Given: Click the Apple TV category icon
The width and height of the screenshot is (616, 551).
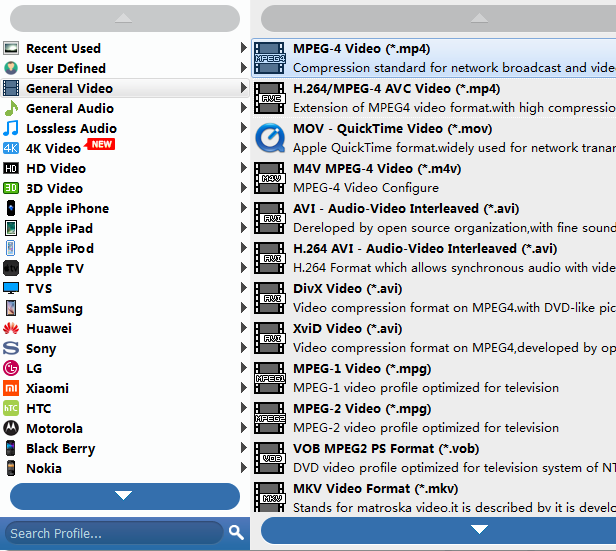Looking at the screenshot, I should 11,268.
